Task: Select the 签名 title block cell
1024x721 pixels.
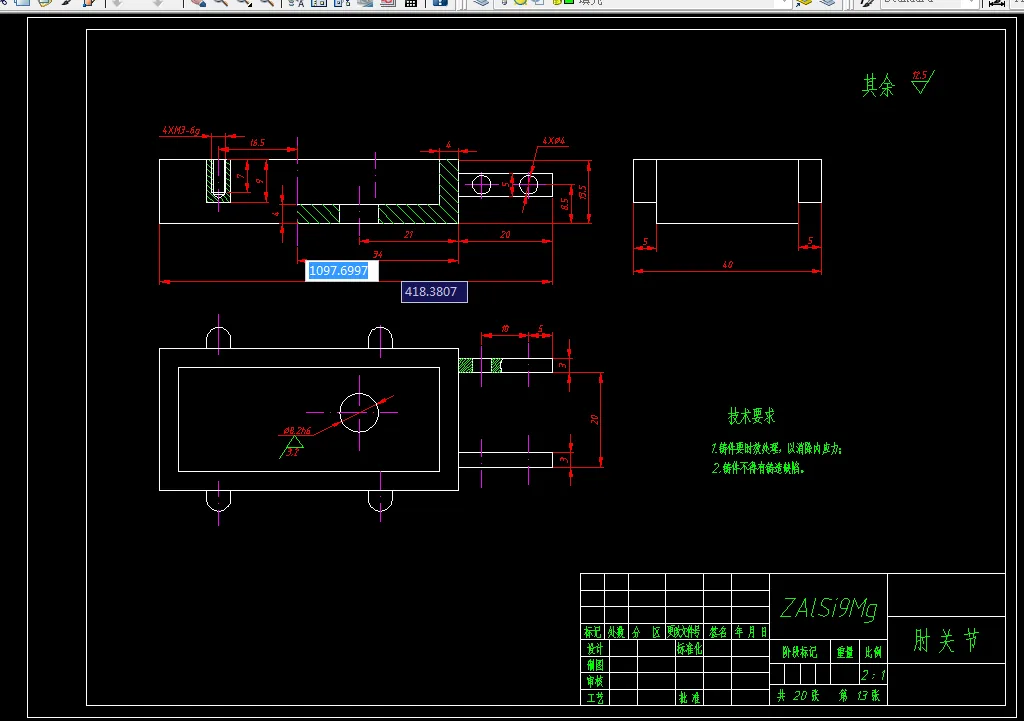Action: 718,632
